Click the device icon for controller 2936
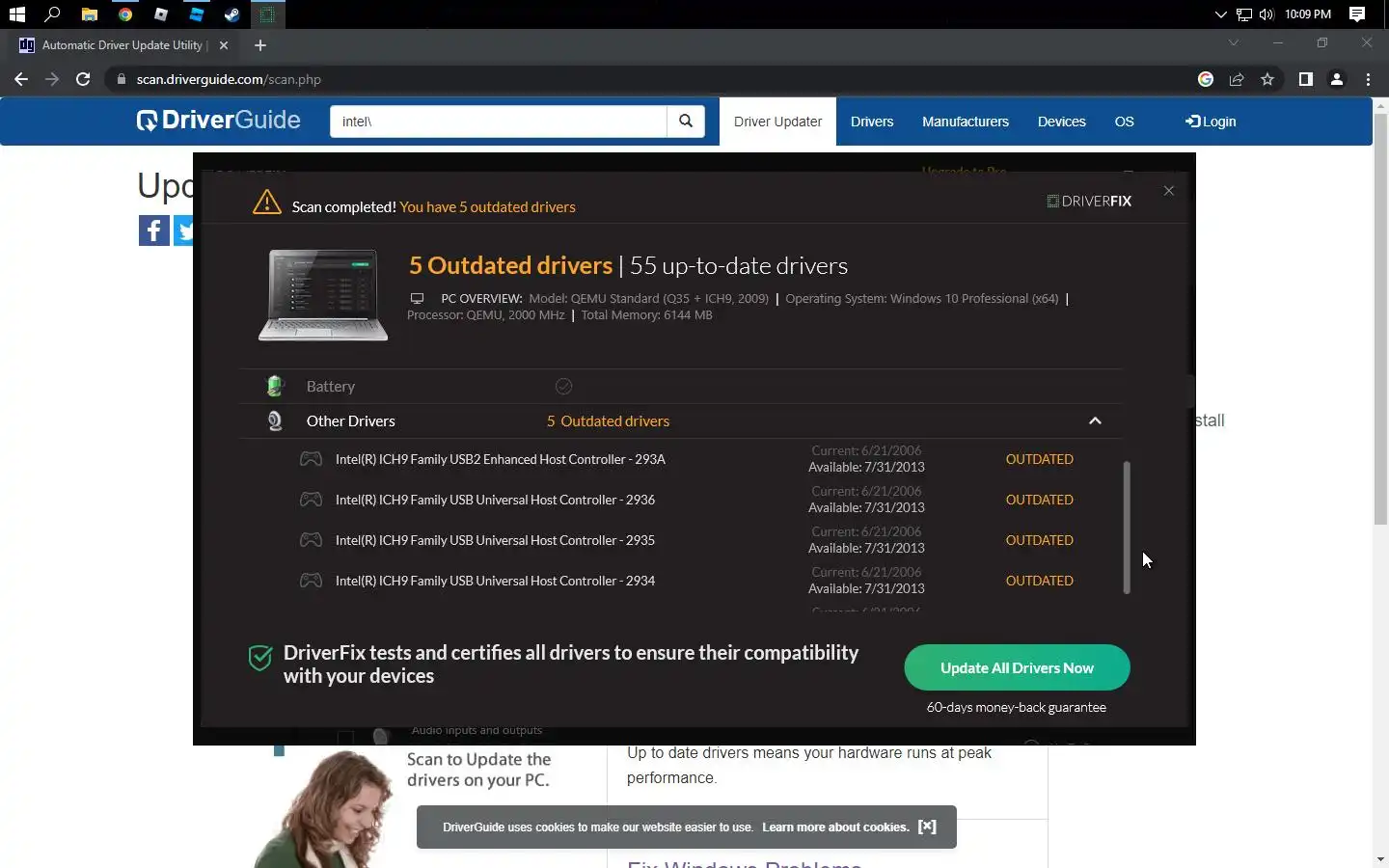 click(311, 500)
